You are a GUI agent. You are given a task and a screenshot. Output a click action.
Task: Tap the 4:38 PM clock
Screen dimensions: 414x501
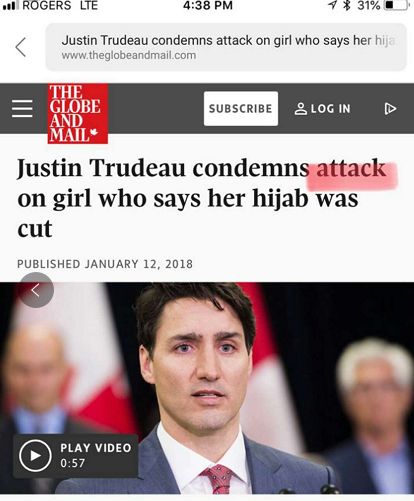208,5
